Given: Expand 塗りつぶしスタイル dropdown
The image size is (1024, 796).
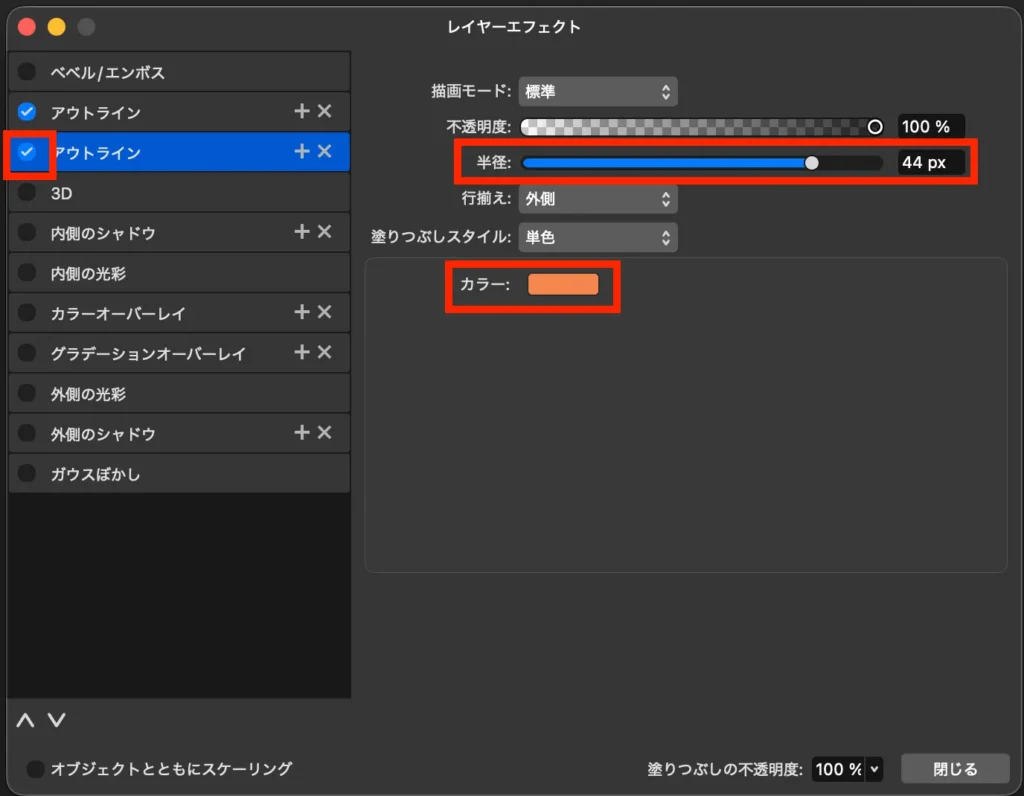Looking at the screenshot, I should [x=597, y=238].
